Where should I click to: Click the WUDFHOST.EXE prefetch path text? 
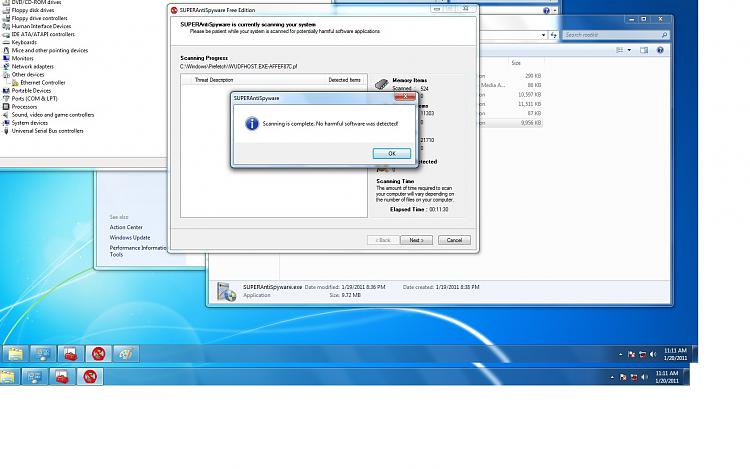[x=238, y=66]
